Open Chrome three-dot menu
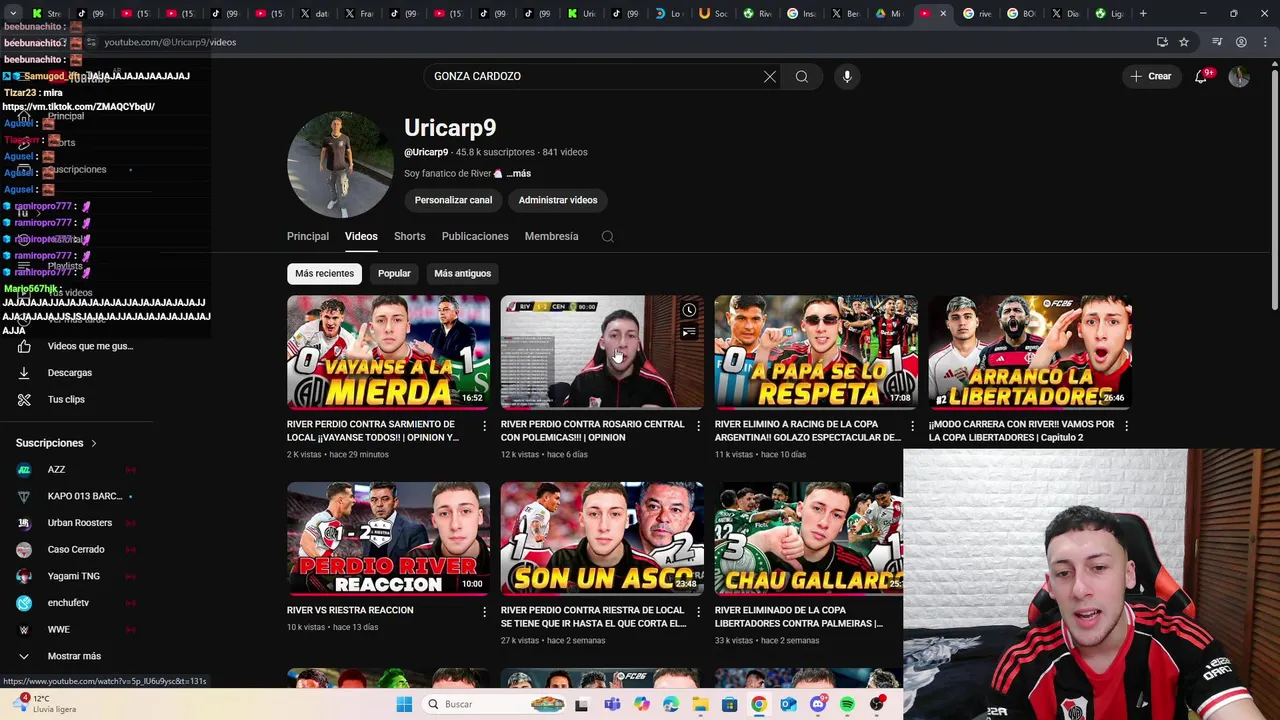This screenshot has height=720, width=1280. [1264, 42]
